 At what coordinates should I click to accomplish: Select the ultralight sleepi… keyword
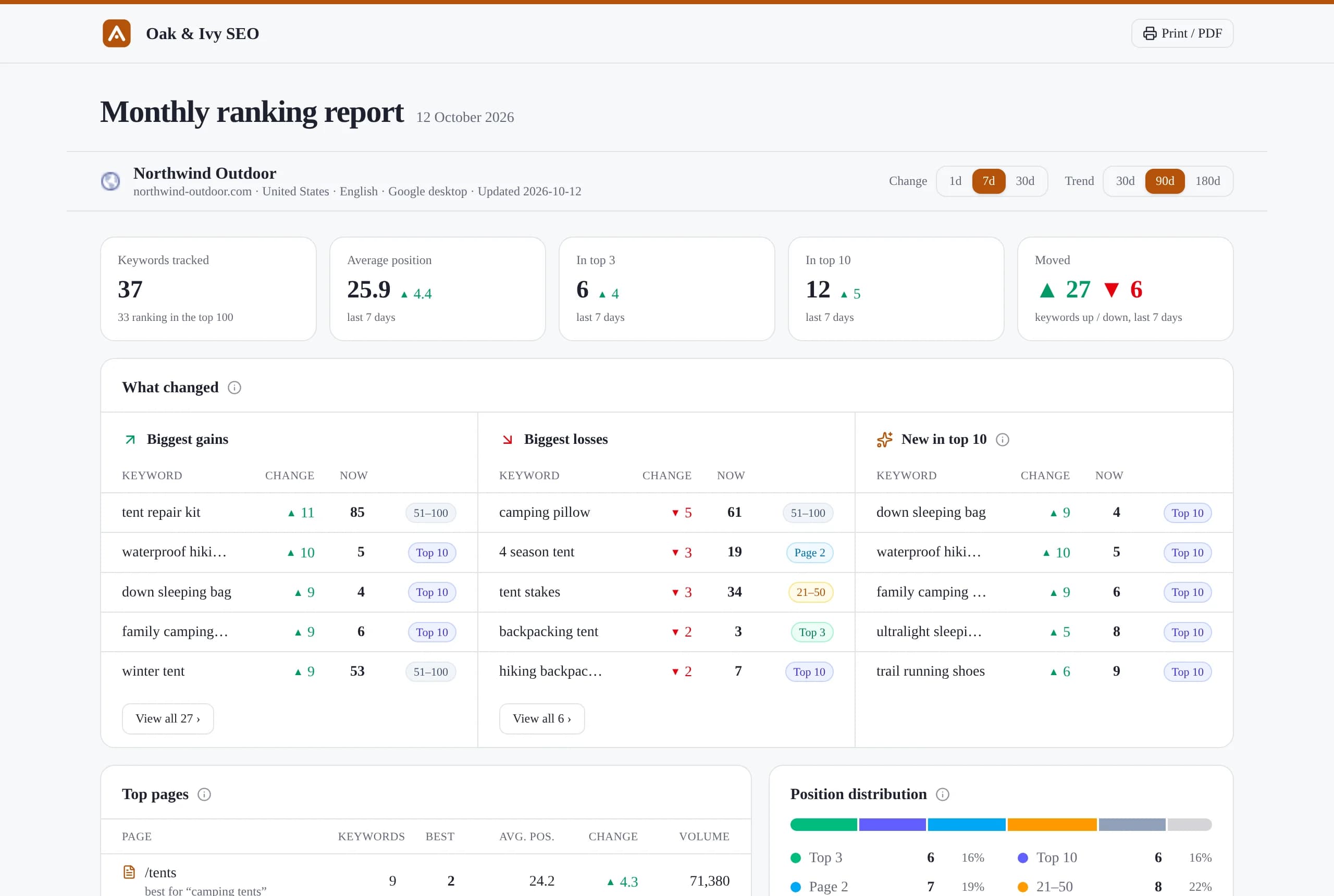click(x=929, y=632)
